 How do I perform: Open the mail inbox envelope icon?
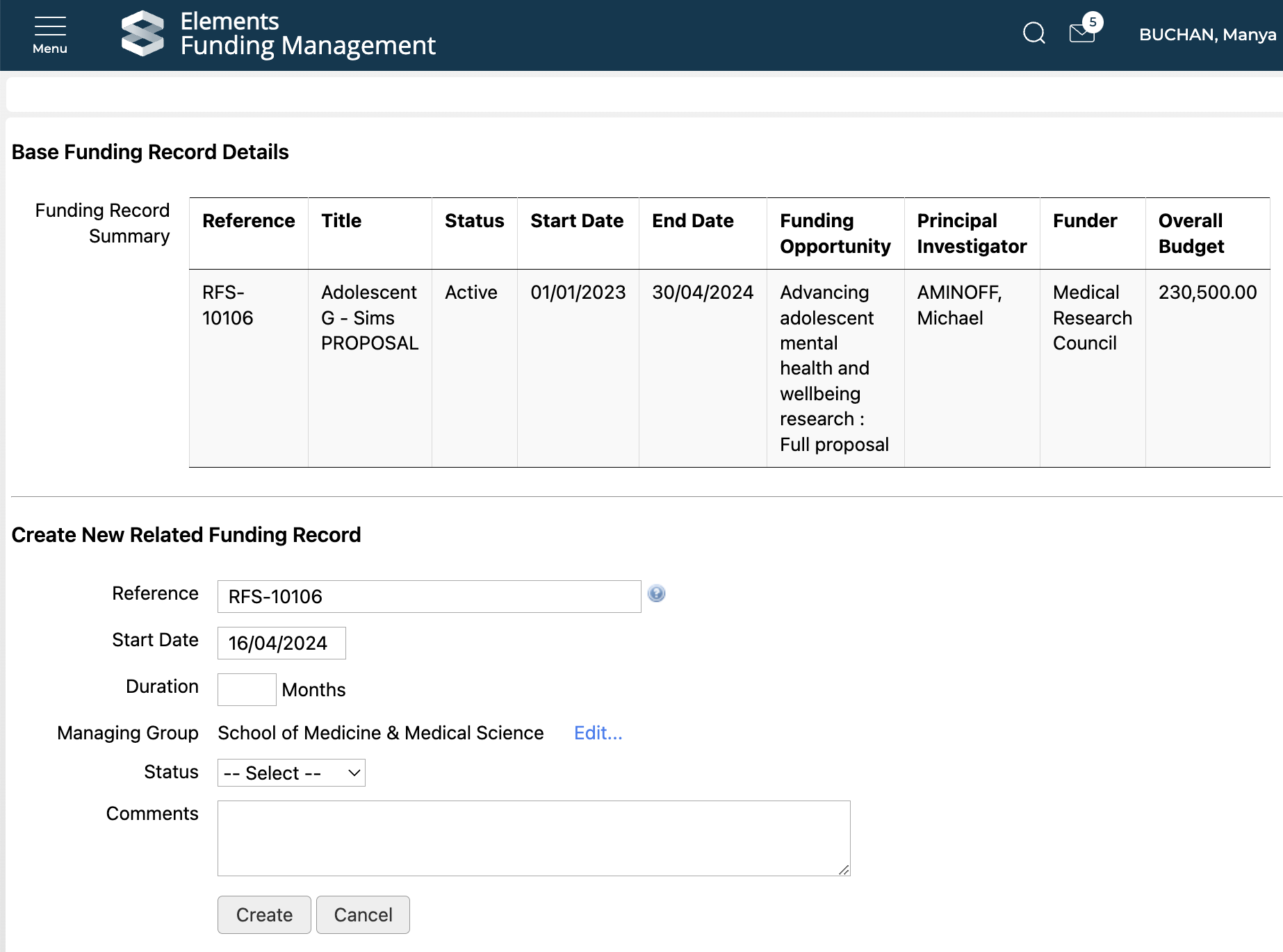coord(1082,33)
